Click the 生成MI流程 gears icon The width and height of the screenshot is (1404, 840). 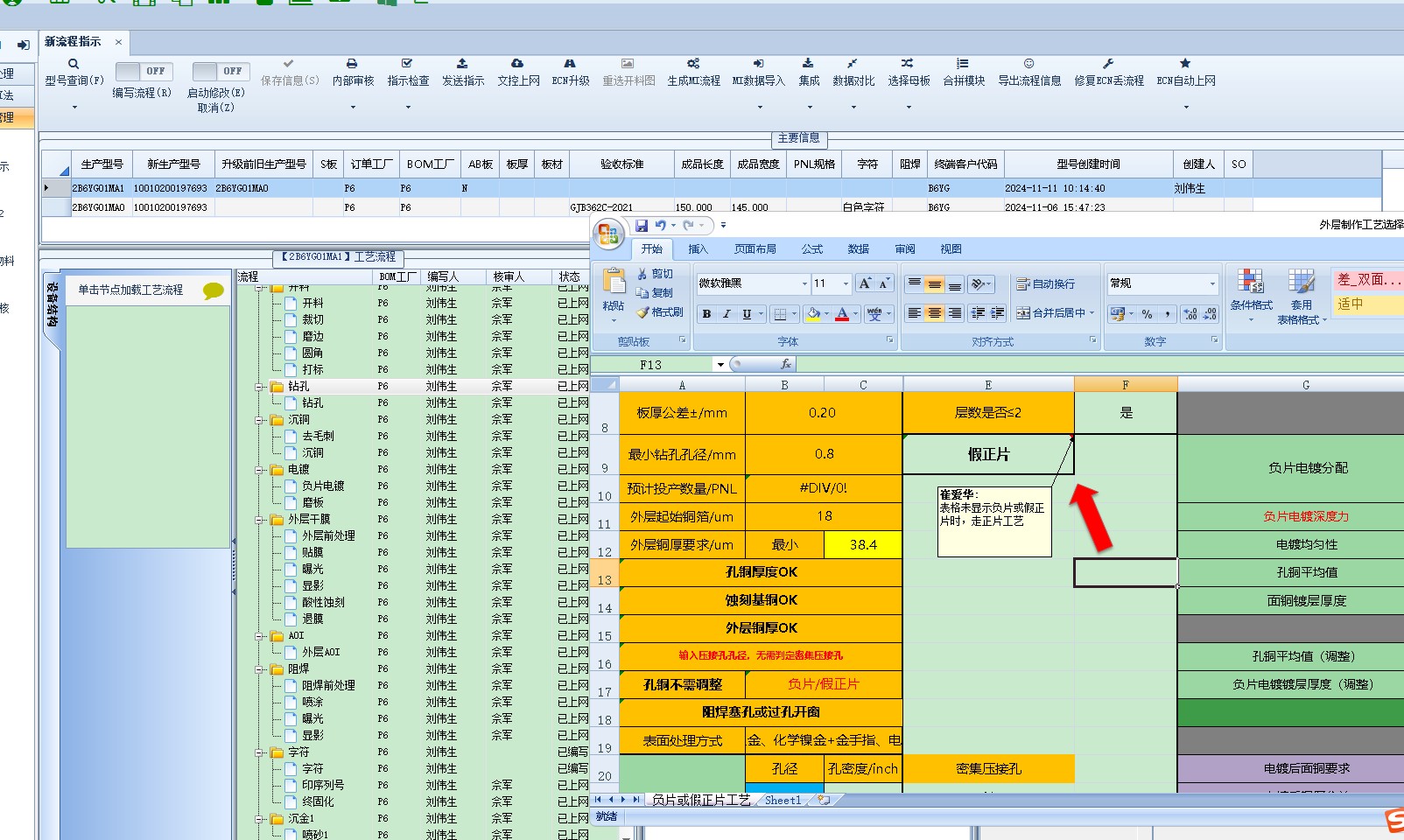pos(693,64)
